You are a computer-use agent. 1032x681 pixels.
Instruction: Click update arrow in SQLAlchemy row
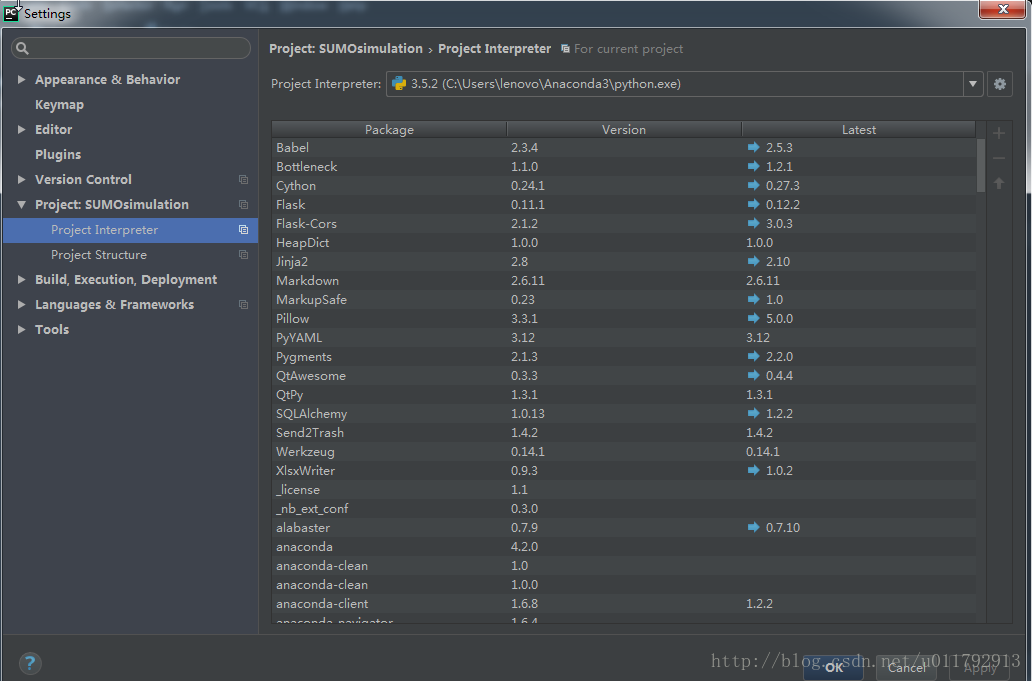tap(754, 413)
